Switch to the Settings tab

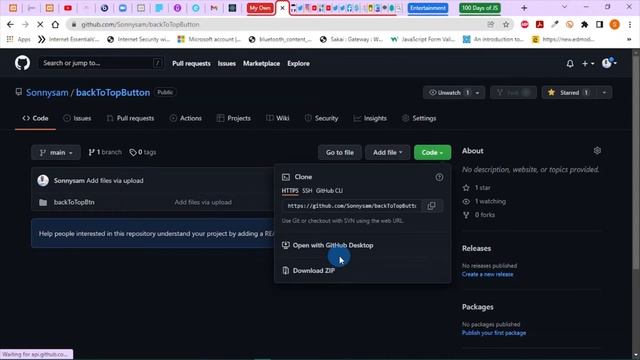[x=419, y=118]
